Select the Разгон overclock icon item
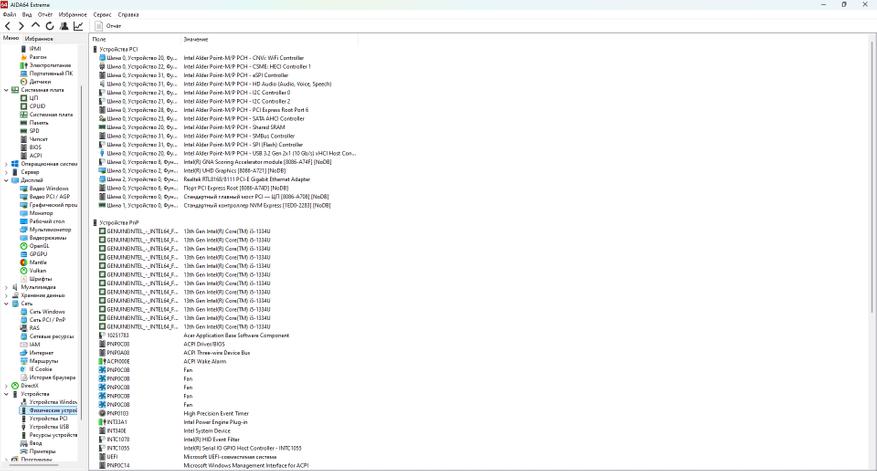 (x=23, y=57)
